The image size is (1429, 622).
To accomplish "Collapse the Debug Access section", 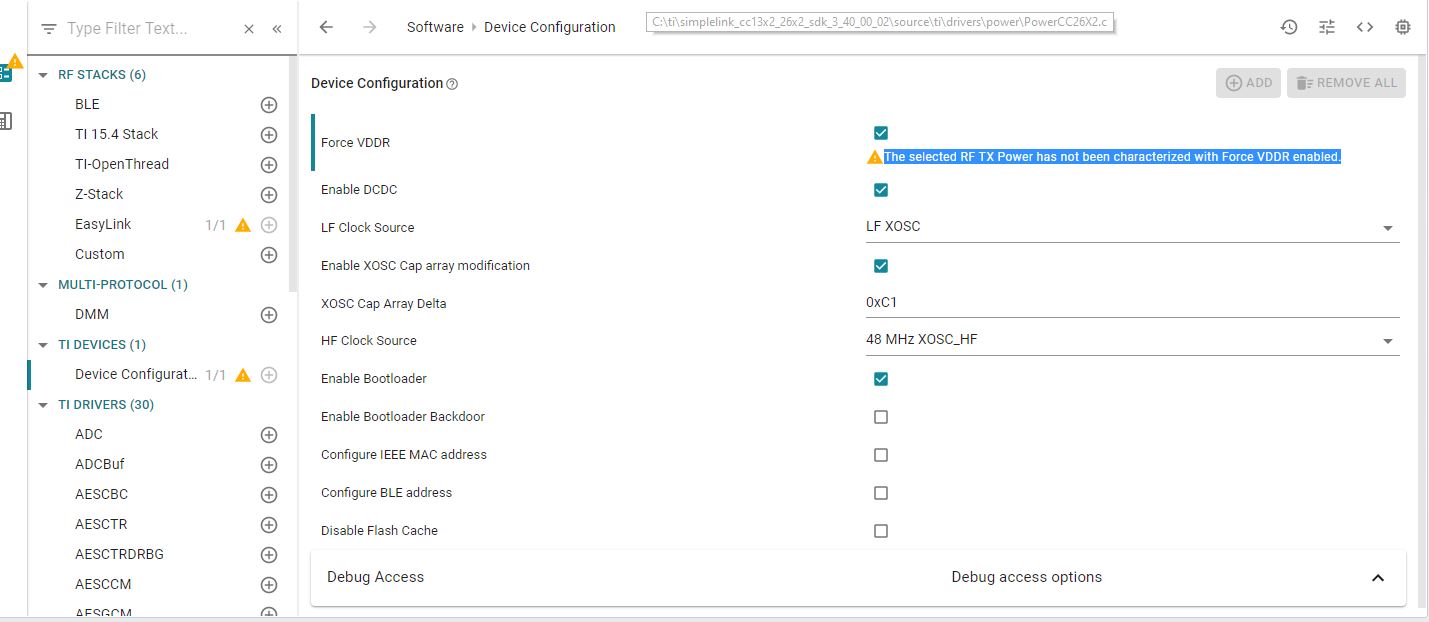I will [1377, 578].
